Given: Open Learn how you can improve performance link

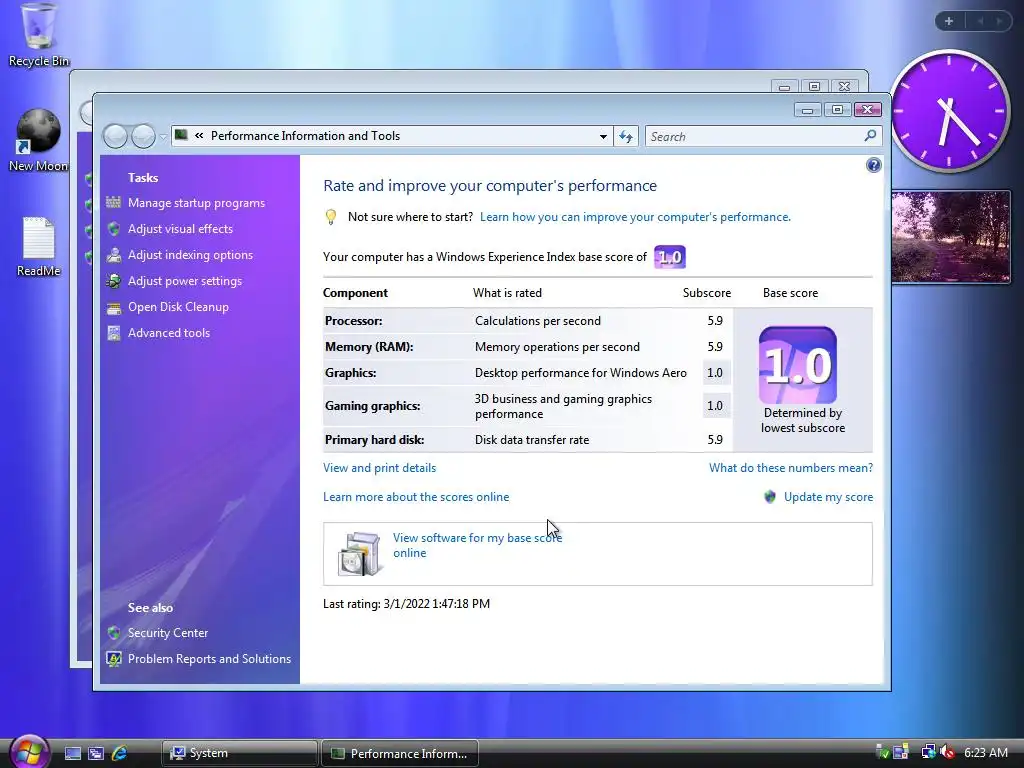Looking at the screenshot, I should [x=635, y=217].
